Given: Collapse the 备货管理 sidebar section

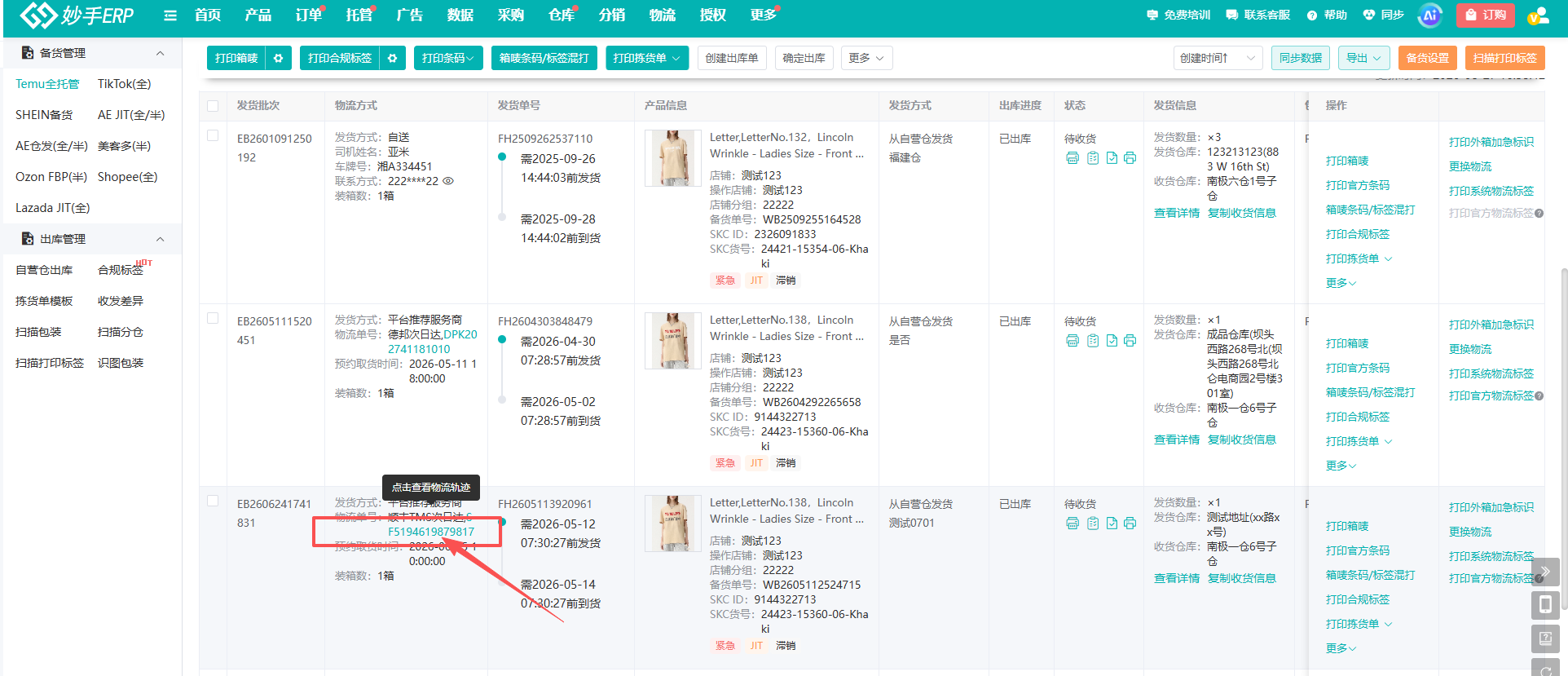Looking at the screenshot, I should pos(161,53).
